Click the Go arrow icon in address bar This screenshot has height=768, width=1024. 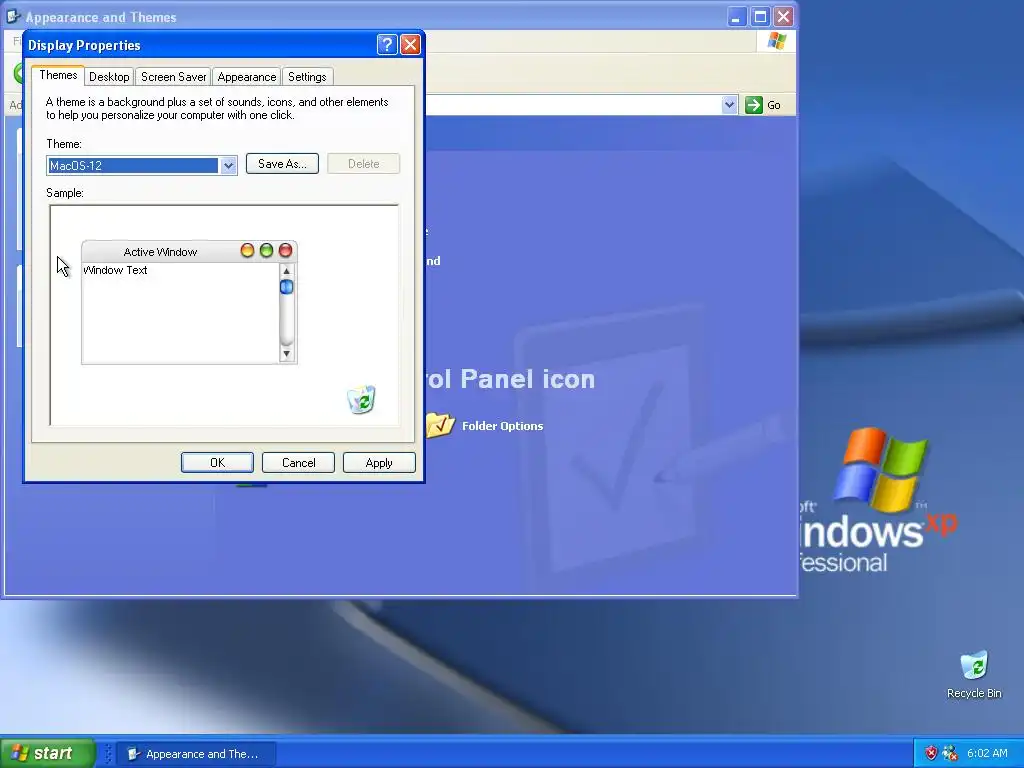click(754, 104)
